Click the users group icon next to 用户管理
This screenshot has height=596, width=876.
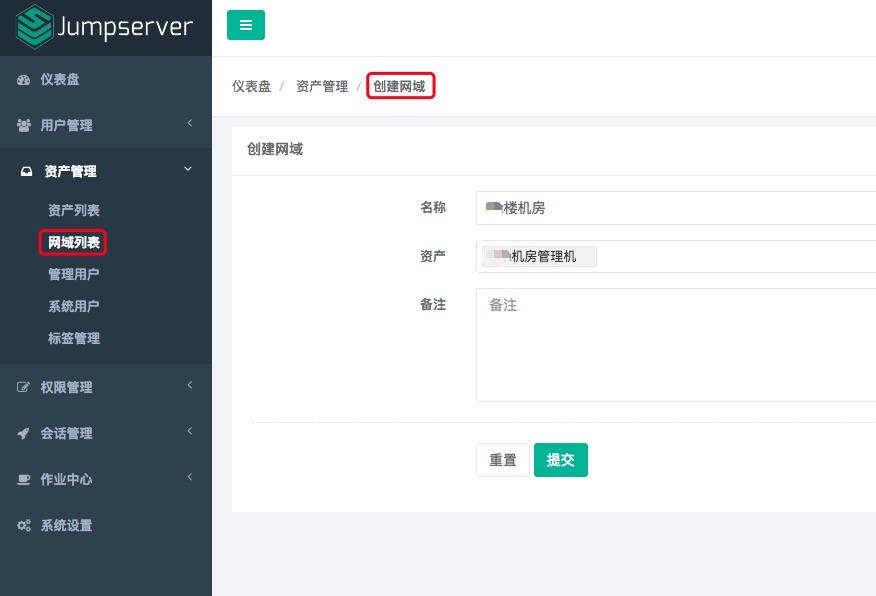[23, 125]
